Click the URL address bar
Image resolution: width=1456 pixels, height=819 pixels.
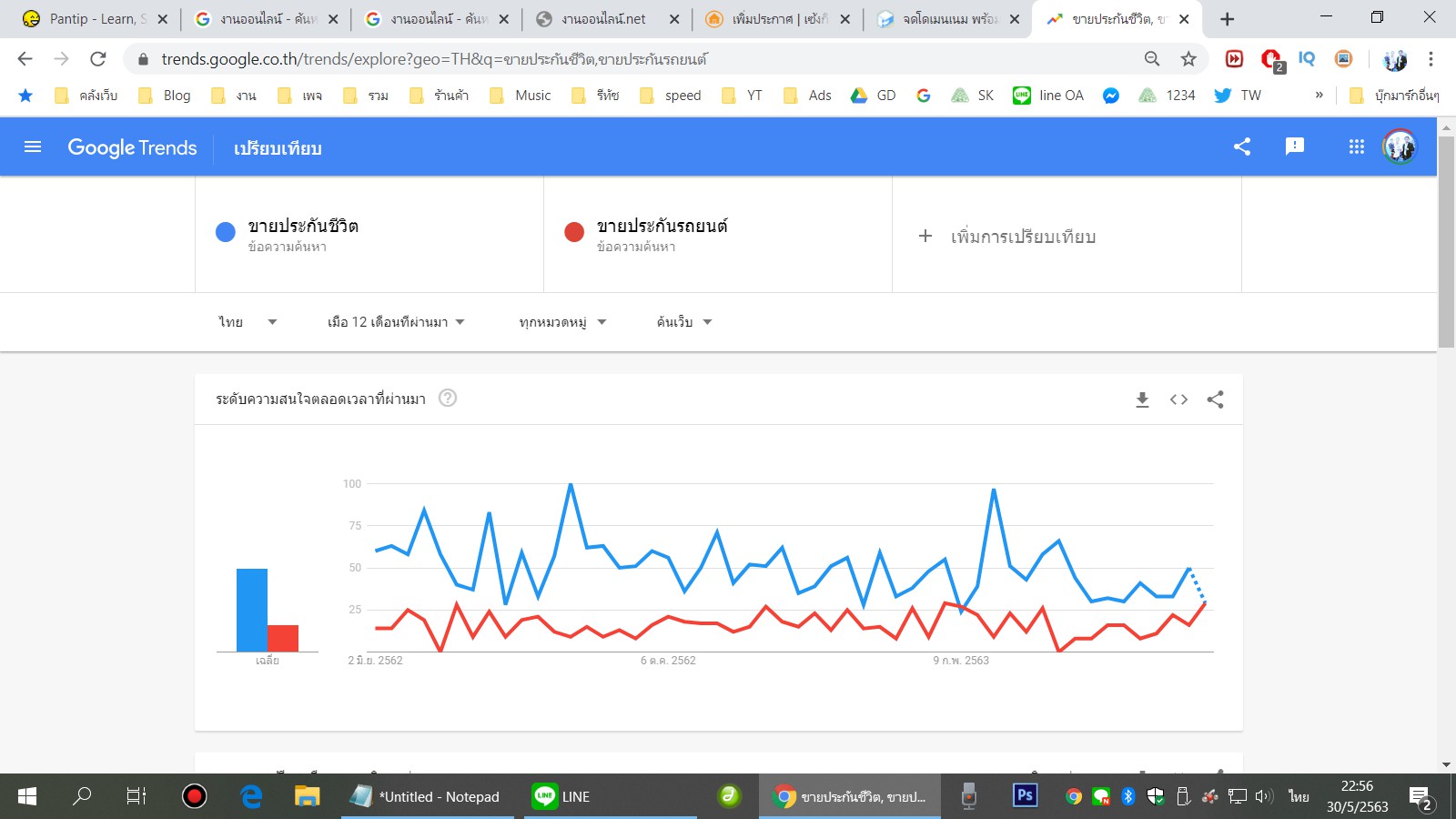[x=637, y=59]
